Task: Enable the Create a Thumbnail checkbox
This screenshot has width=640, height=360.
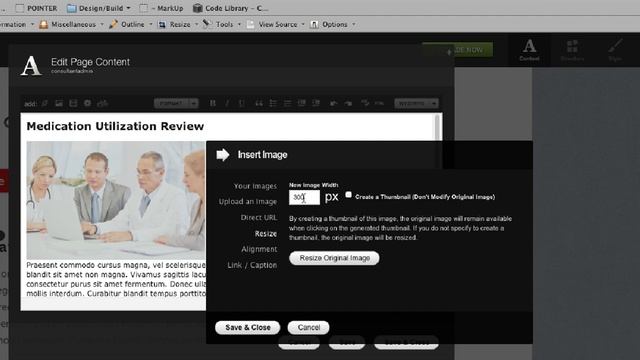Action: [348, 195]
